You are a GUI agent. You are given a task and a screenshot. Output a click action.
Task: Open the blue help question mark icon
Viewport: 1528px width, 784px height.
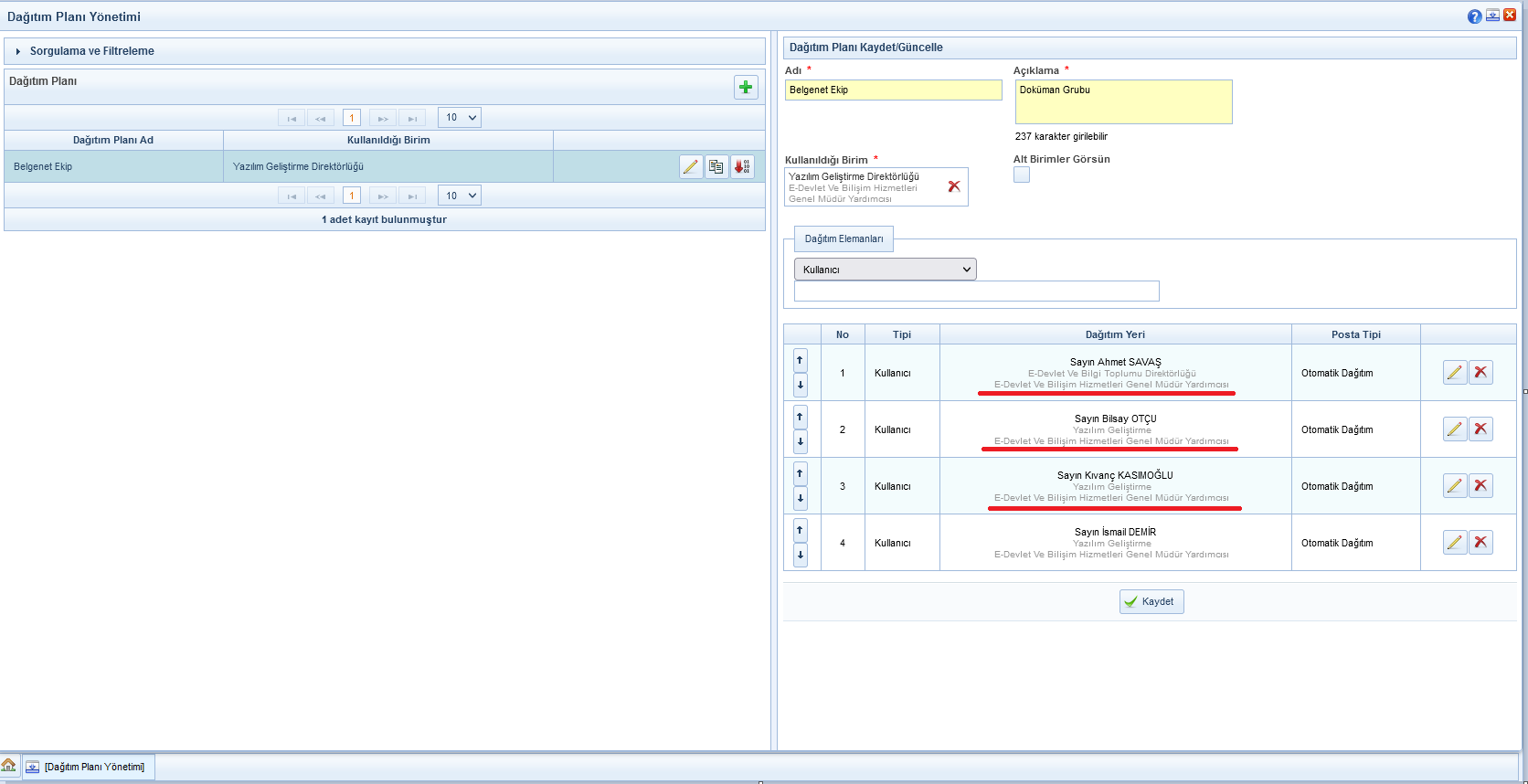point(1474,16)
